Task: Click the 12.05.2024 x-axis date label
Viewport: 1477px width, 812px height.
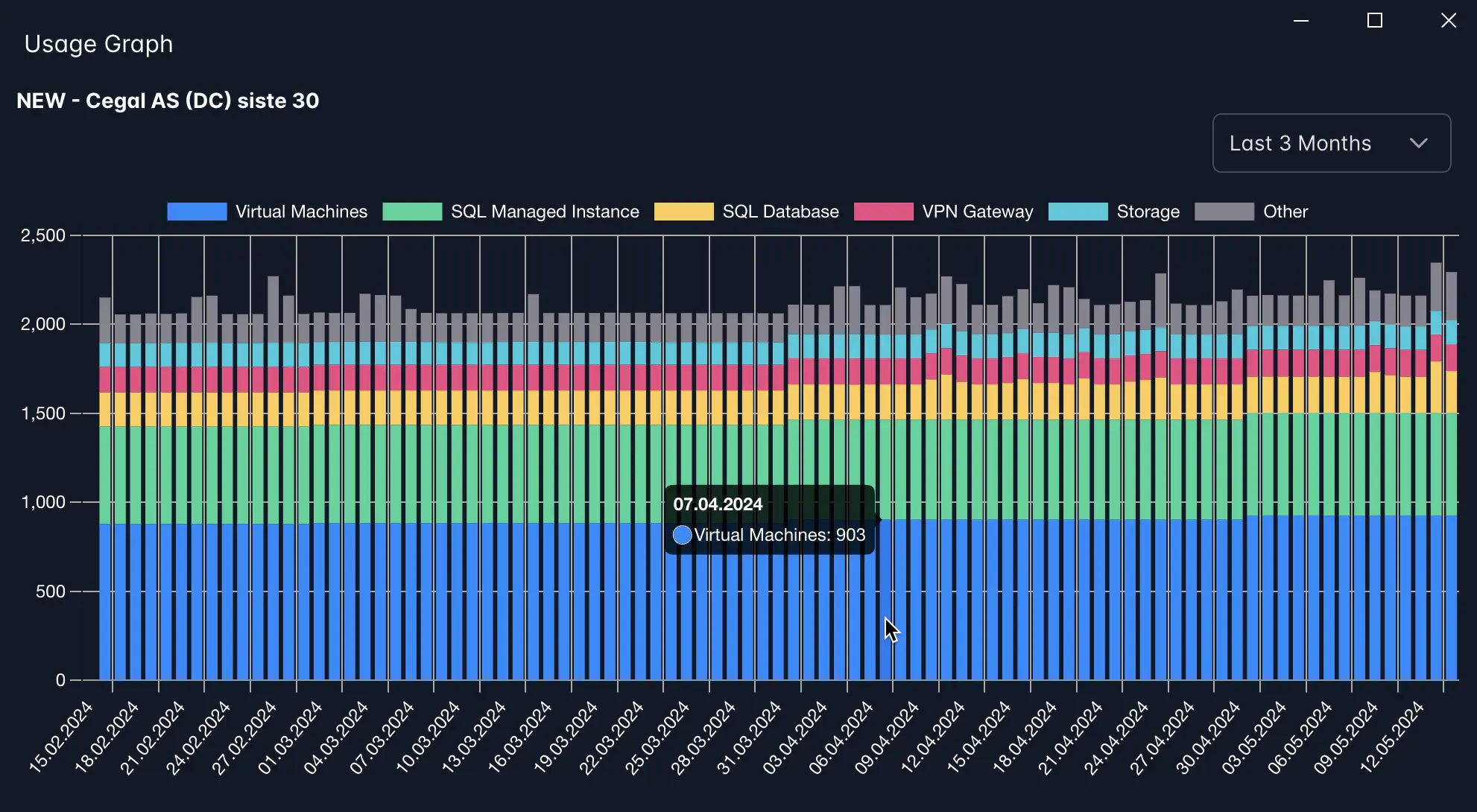Action: click(x=1392, y=738)
